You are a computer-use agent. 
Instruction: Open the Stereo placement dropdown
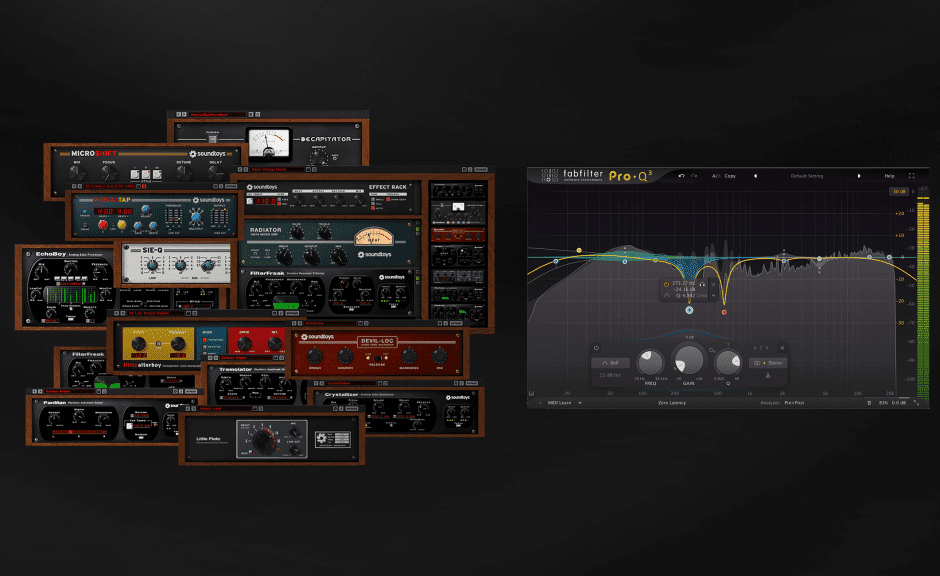tap(768, 362)
